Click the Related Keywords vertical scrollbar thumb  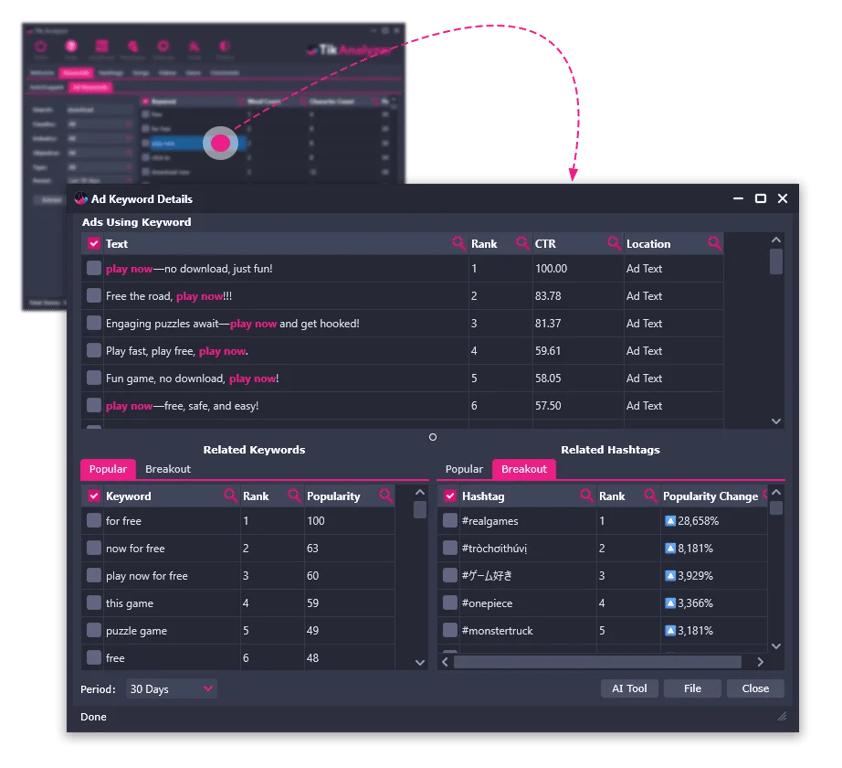(420, 509)
